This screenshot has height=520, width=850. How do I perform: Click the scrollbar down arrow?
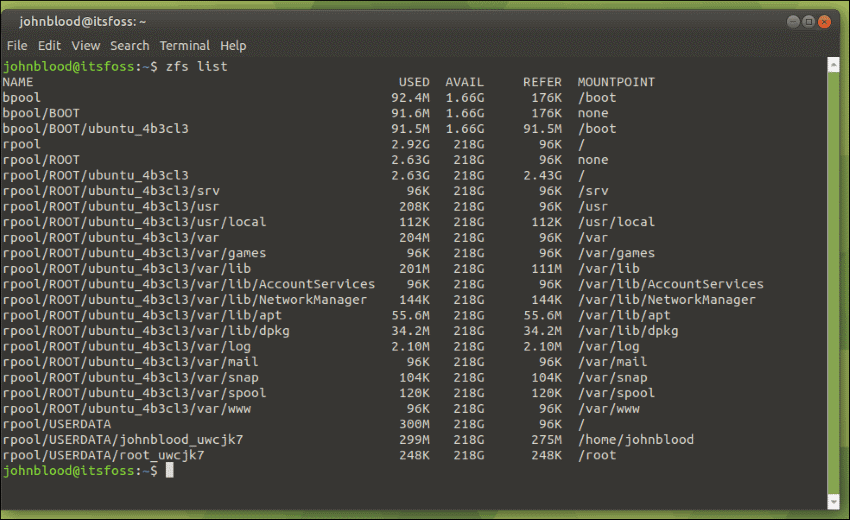tap(832, 500)
